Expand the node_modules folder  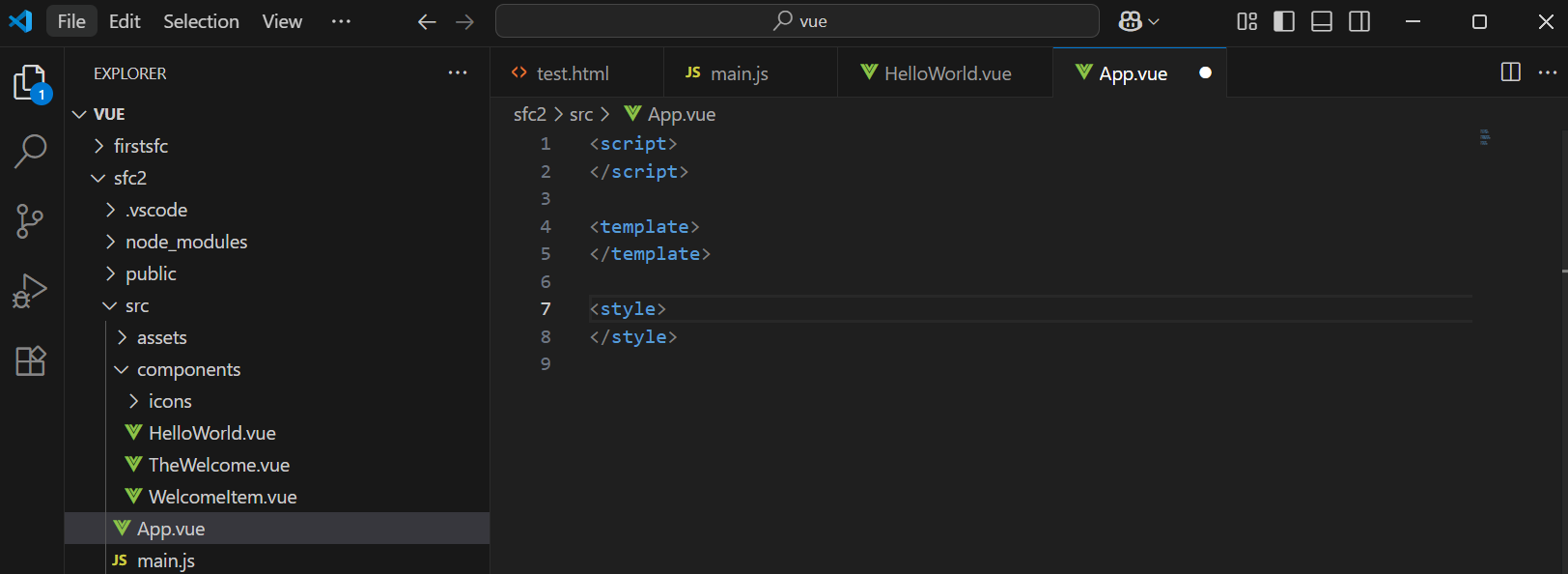(185, 242)
